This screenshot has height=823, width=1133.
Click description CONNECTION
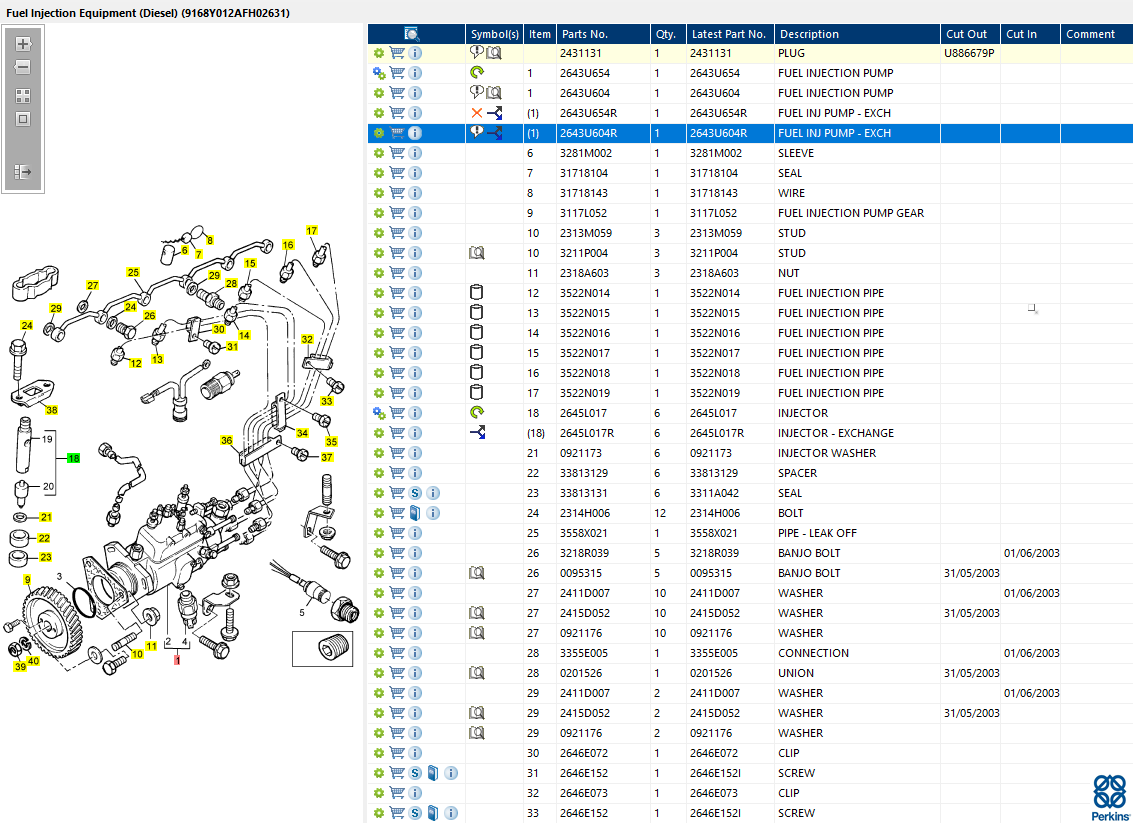(x=813, y=653)
